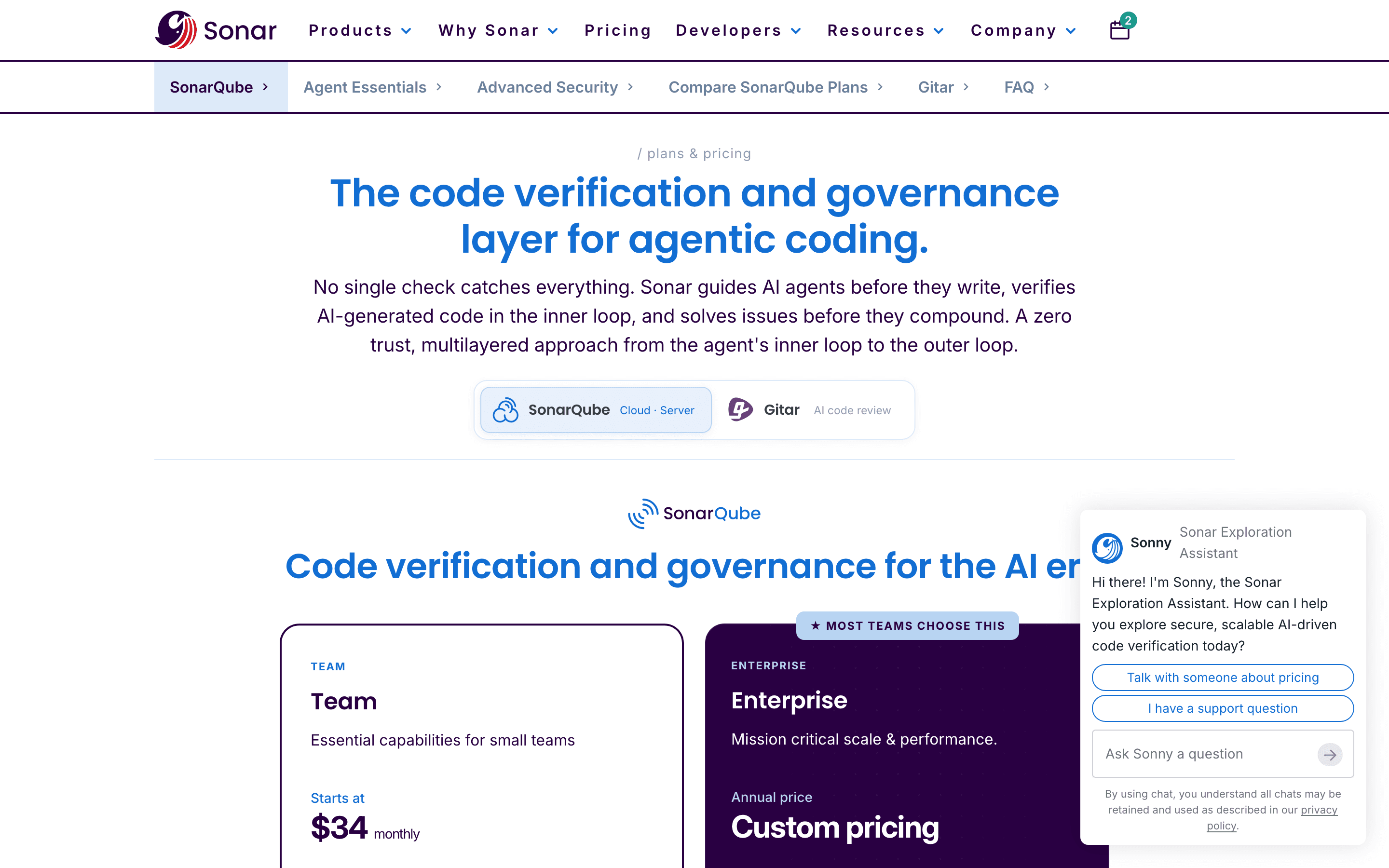
Task: Click I have a support question
Action: pyautogui.click(x=1223, y=708)
